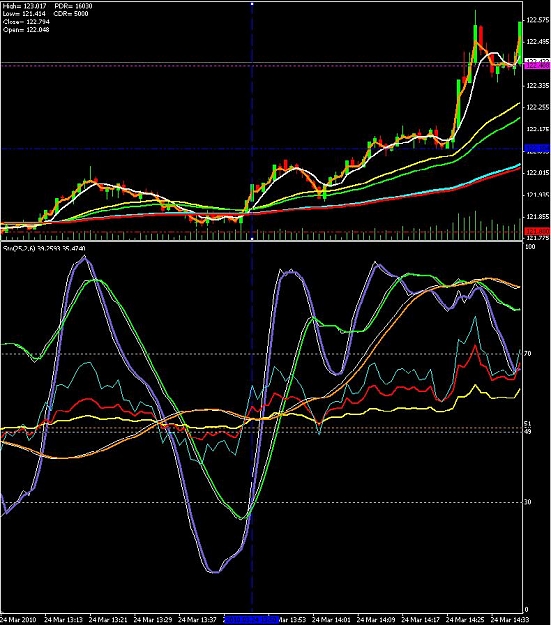Click the "24 Mar 13:37" time label
The image size is (551, 625).
click(197, 620)
